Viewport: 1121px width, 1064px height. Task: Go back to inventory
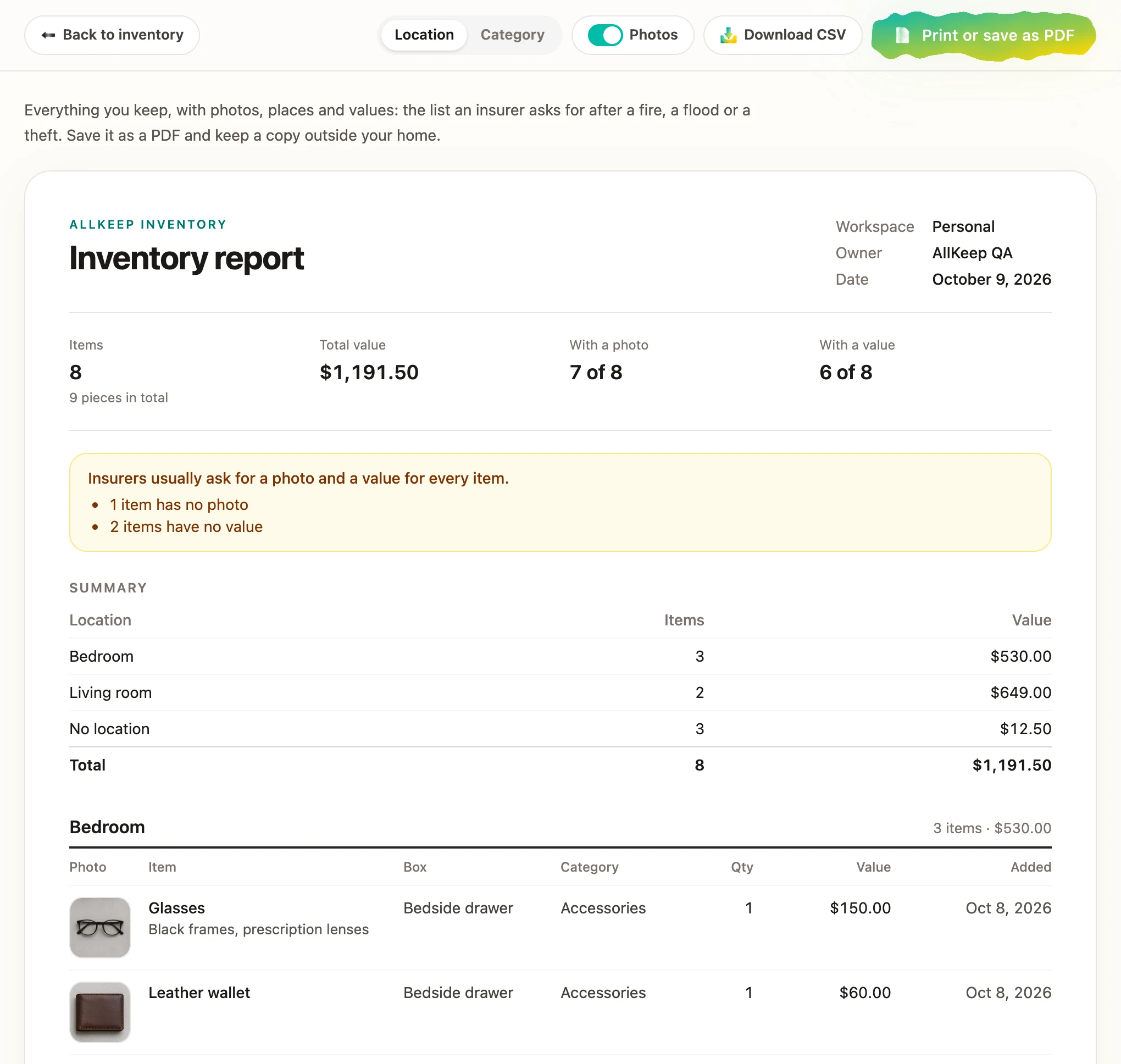(112, 35)
